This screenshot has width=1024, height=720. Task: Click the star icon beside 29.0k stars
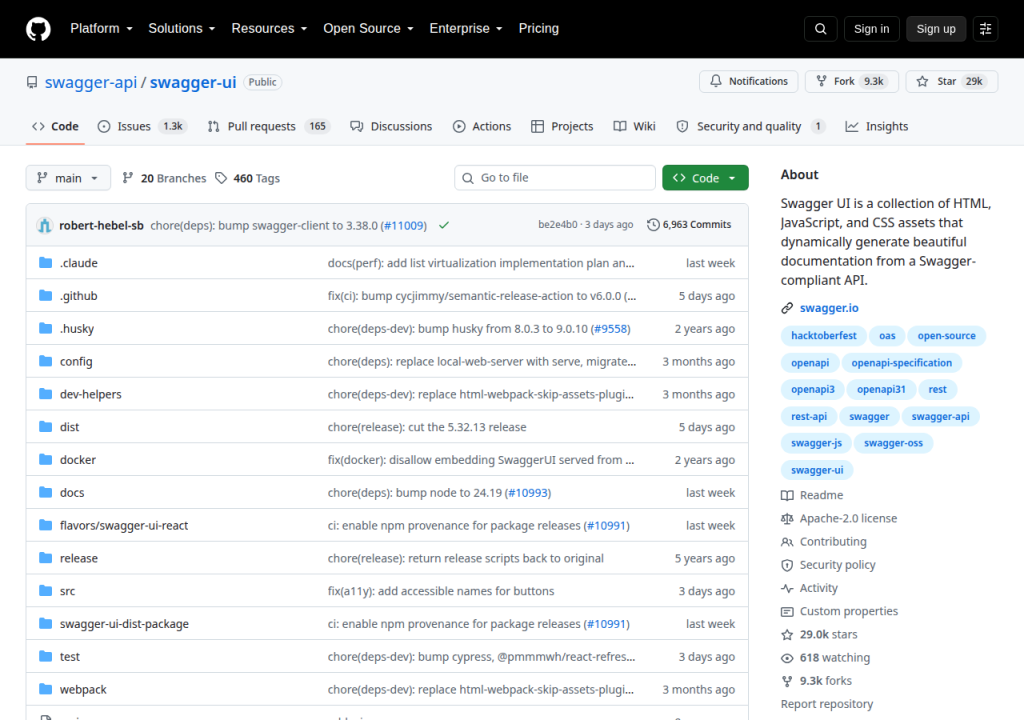[787, 634]
